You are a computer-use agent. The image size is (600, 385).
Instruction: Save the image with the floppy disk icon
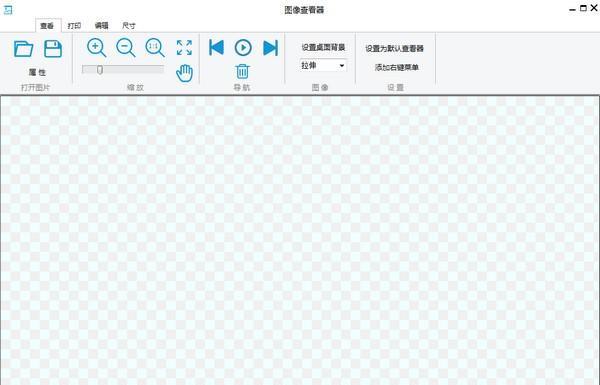(x=53, y=49)
